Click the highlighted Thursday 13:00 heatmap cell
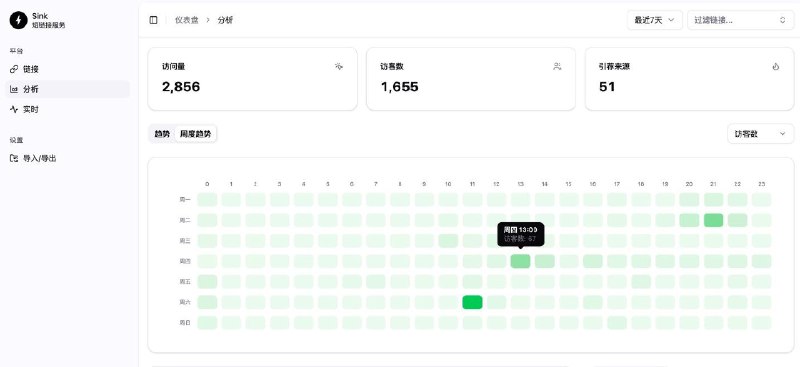 [520, 261]
